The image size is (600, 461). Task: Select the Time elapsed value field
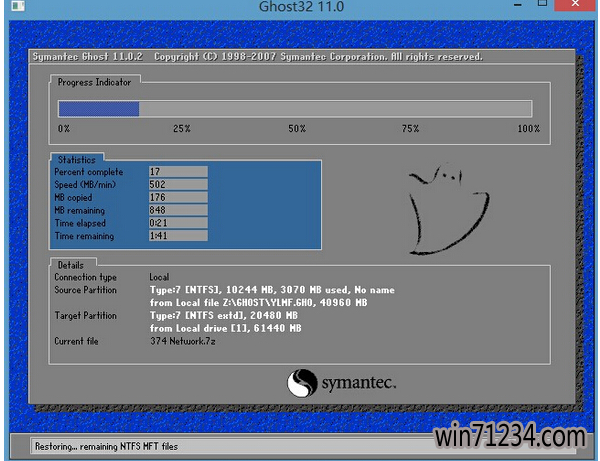(x=177, y=224)
